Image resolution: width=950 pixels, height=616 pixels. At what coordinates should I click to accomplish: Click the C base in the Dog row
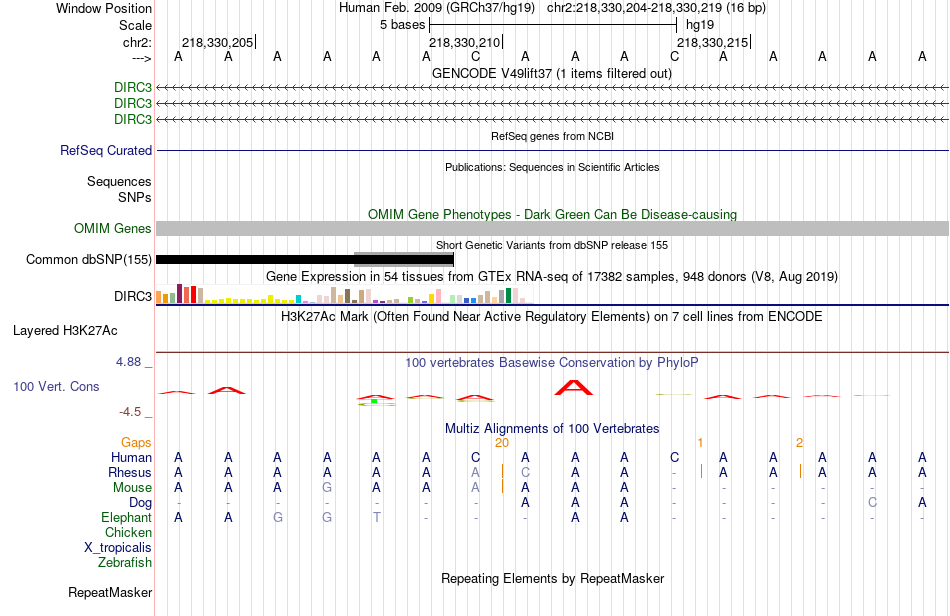coord(872,502)
